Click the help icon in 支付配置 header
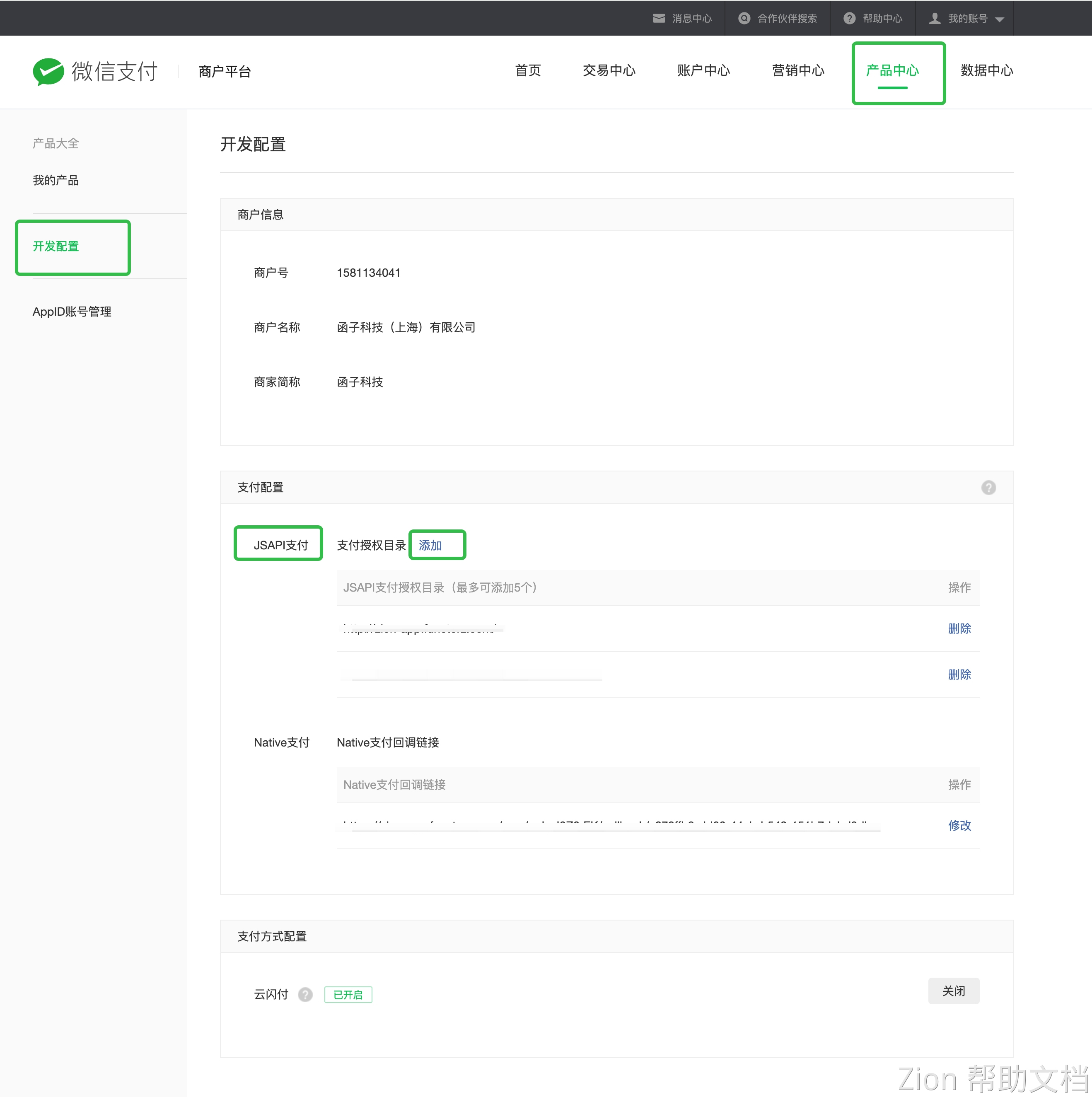Viewport: 1092px width, 1097px height. pyautogui.click(x=989, y=487)
